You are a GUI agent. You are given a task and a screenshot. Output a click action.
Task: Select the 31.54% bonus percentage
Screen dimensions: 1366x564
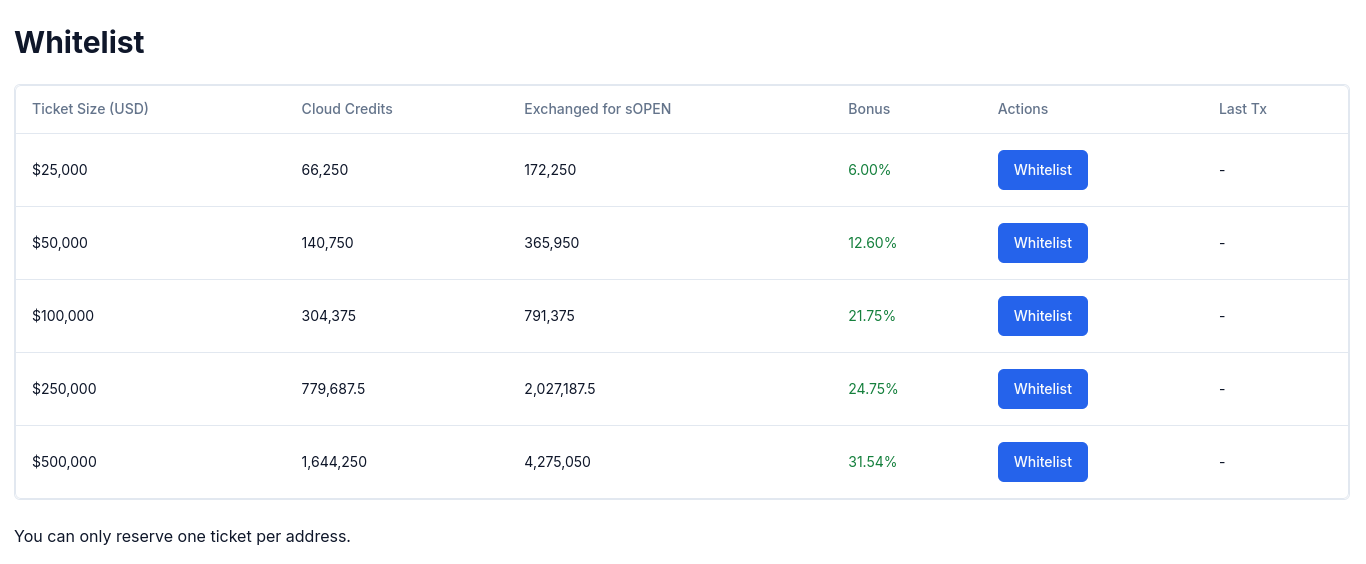tap(872, 462)
